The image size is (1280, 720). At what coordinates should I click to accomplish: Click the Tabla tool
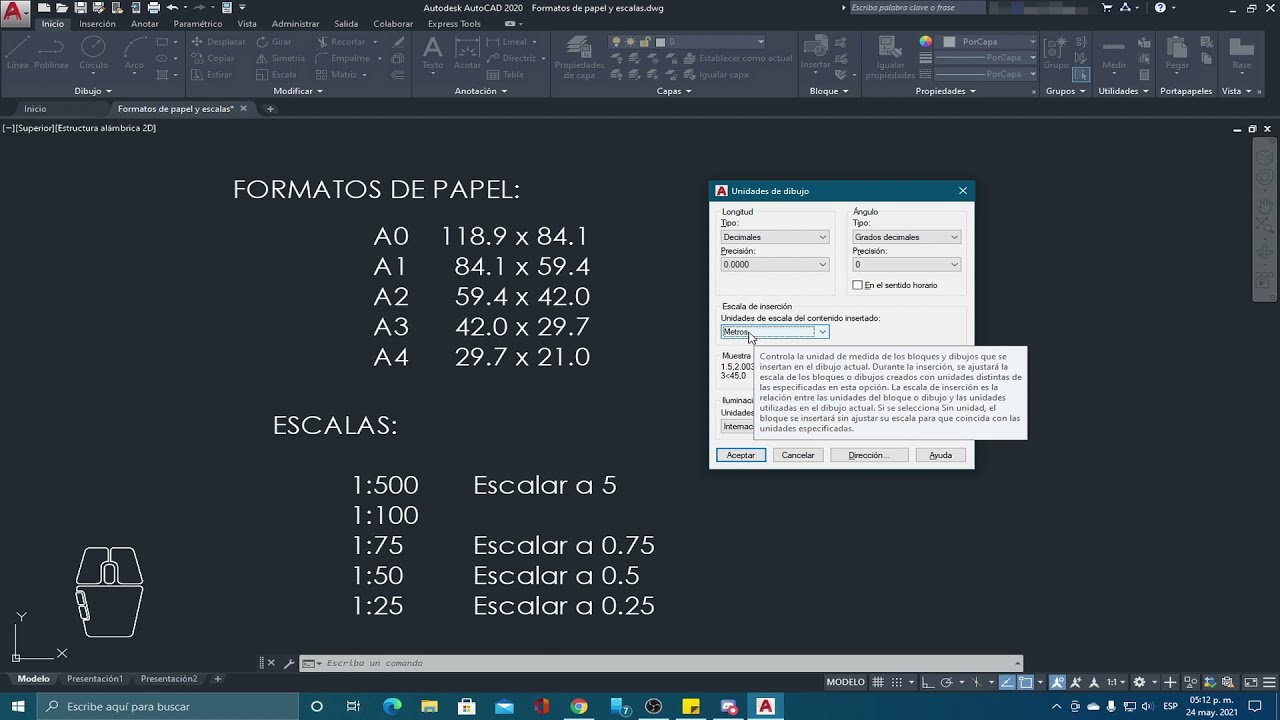click(x=505, y=74)
